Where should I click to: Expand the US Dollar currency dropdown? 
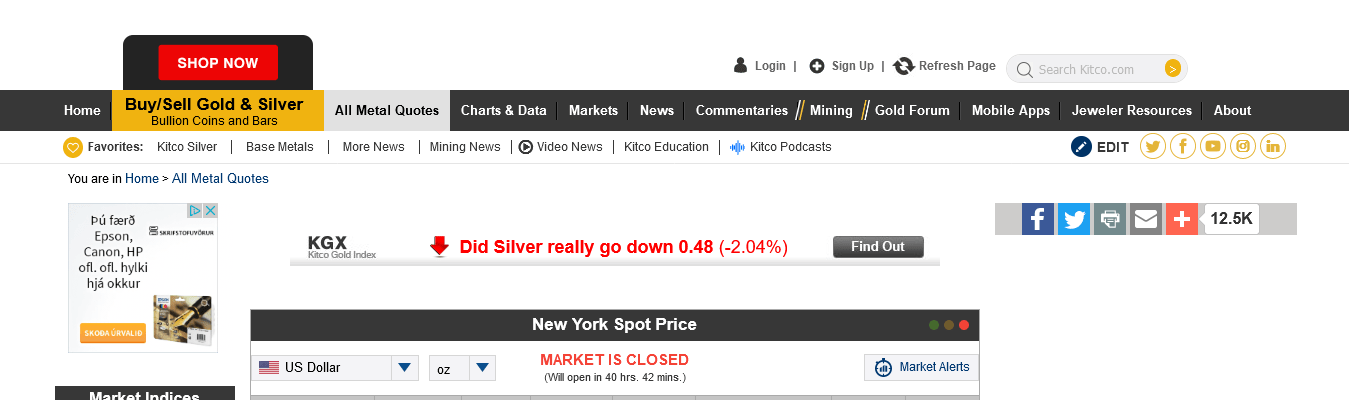404,368
